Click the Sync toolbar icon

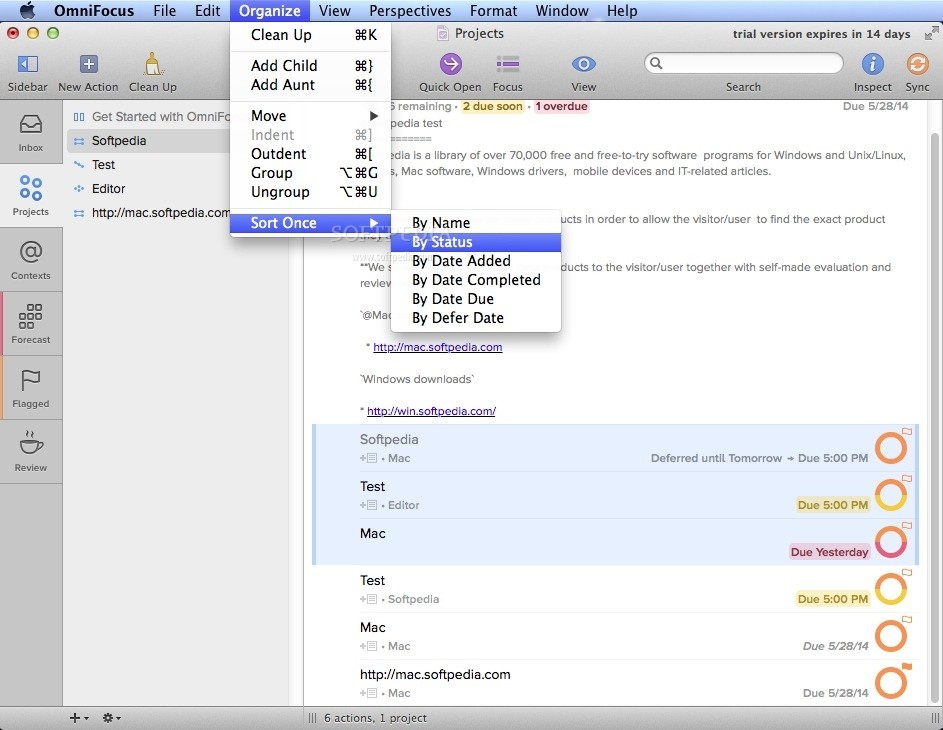point(917,64)
